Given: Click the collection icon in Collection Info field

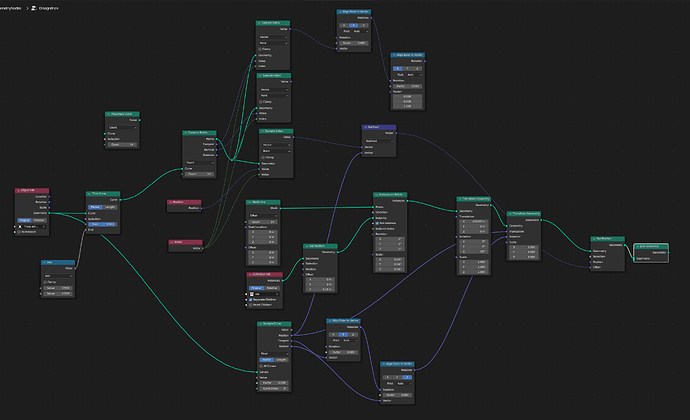Looking at the screenshot, I should 252,294.
